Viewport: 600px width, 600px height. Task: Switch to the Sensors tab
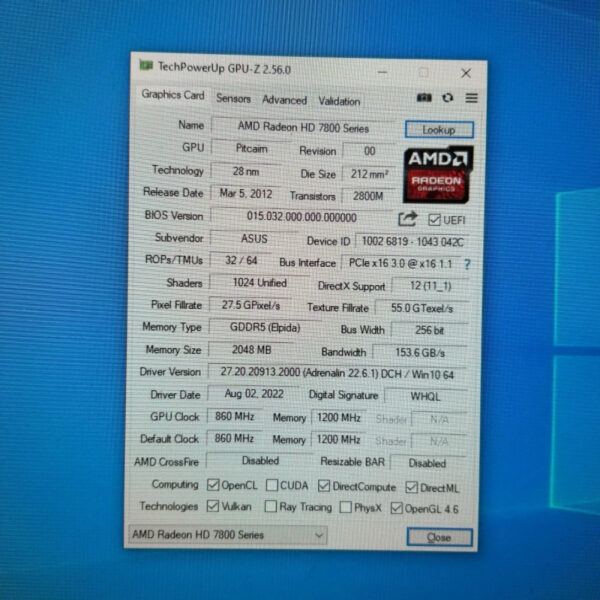click(233, 99)
